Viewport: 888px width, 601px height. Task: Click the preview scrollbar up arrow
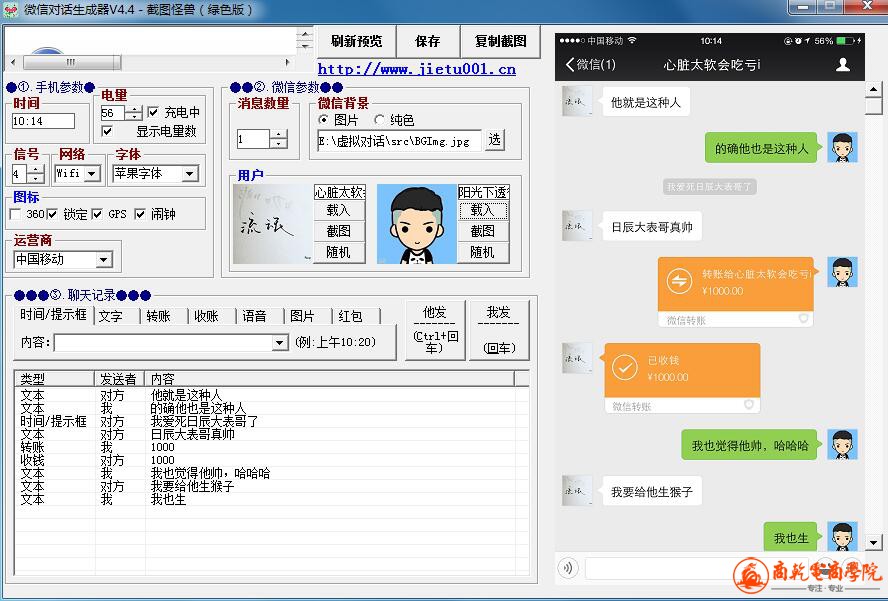(873, 89)
